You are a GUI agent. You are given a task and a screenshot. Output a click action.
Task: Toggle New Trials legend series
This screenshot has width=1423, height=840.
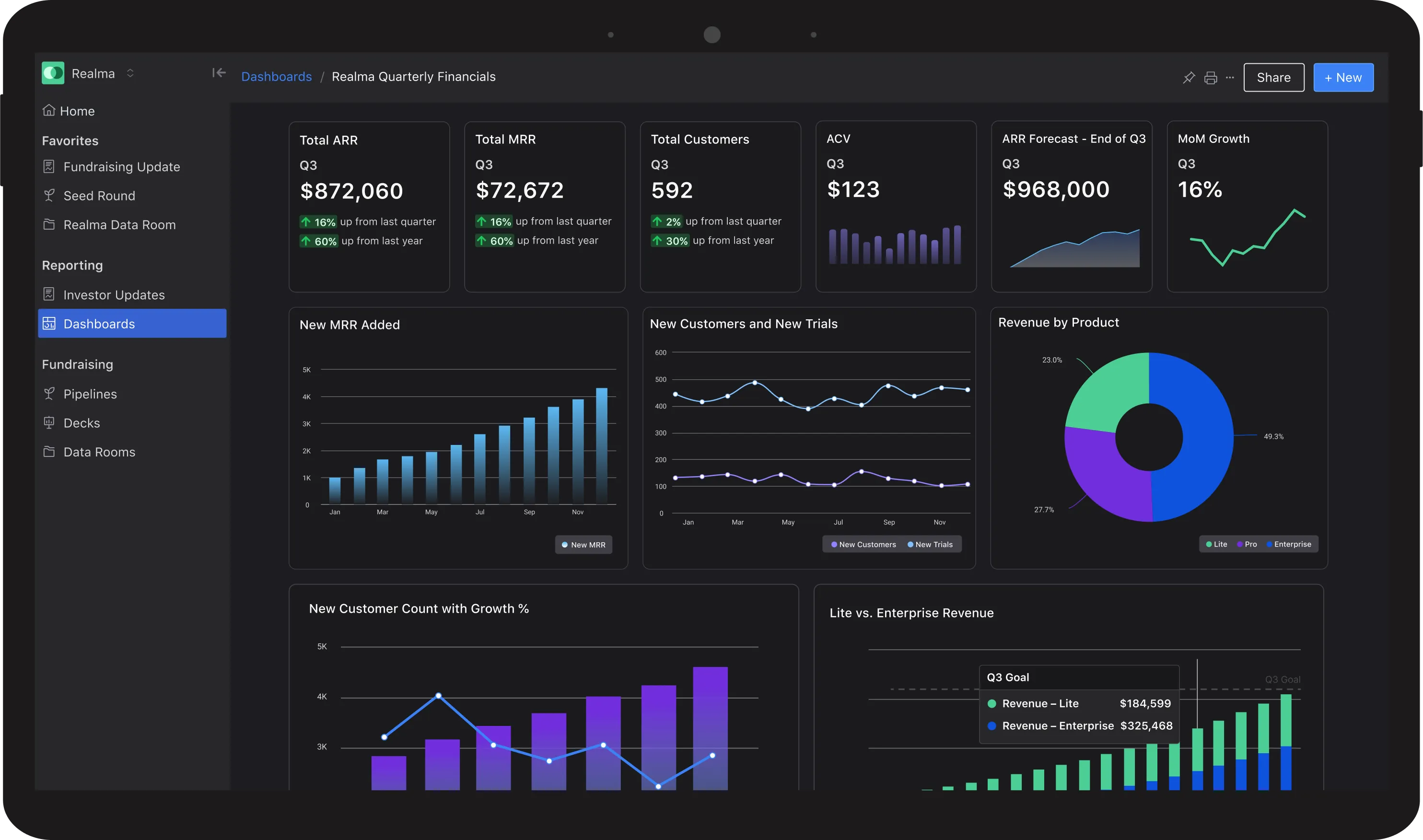930,545
